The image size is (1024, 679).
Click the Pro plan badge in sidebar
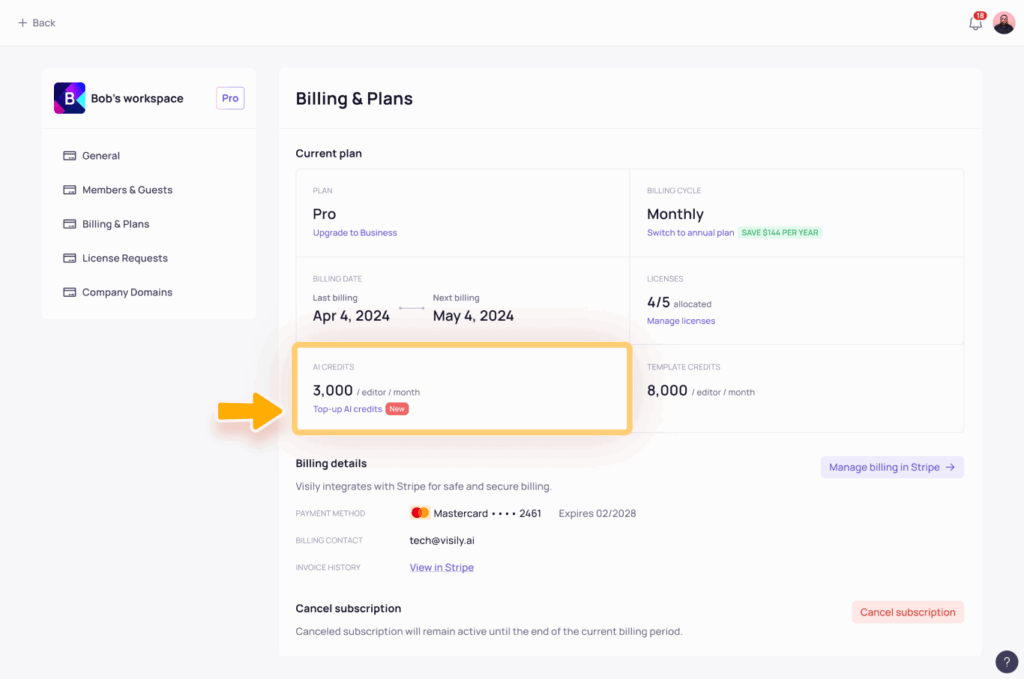pyautogui.click(x=230, y=98)
